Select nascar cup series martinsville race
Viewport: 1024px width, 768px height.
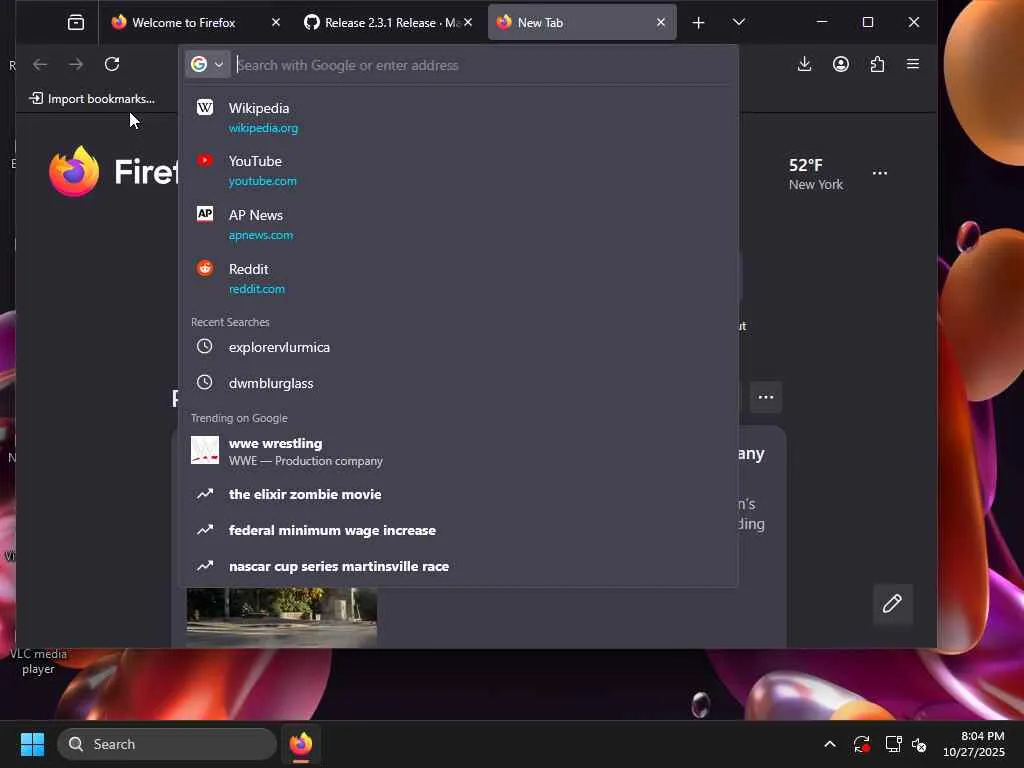tap(458, 566)
